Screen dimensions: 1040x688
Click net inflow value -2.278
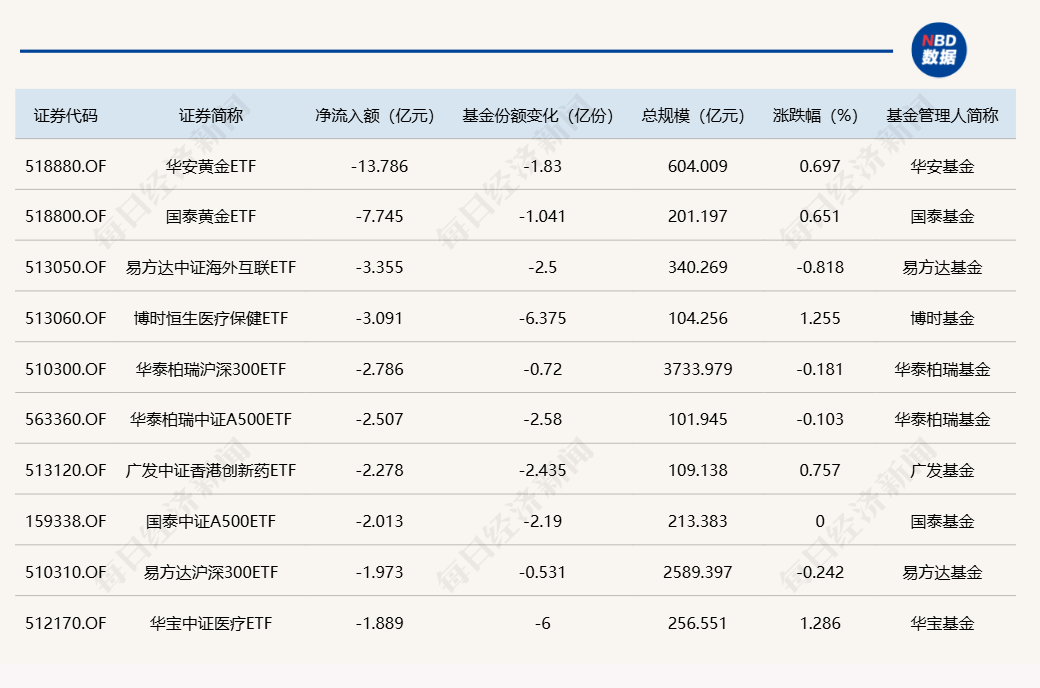click(379, 470)
